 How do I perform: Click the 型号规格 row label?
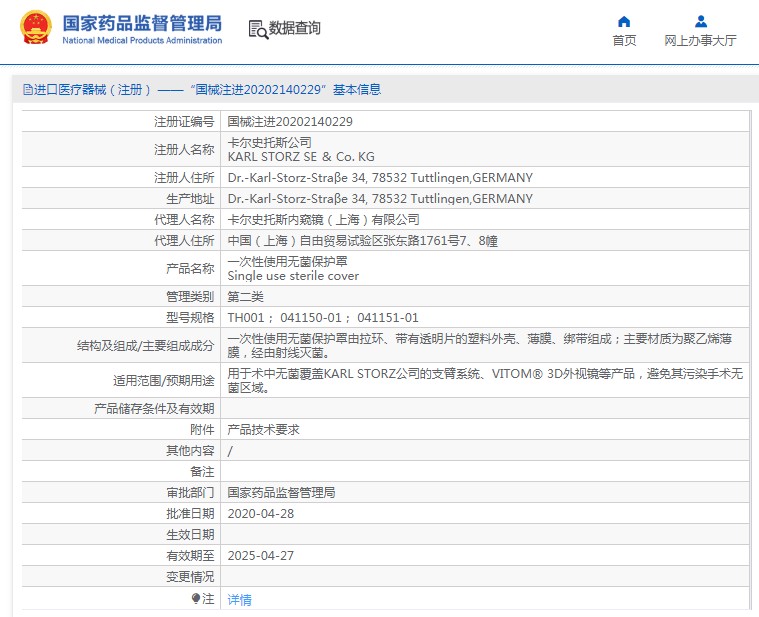click(190, 317)
